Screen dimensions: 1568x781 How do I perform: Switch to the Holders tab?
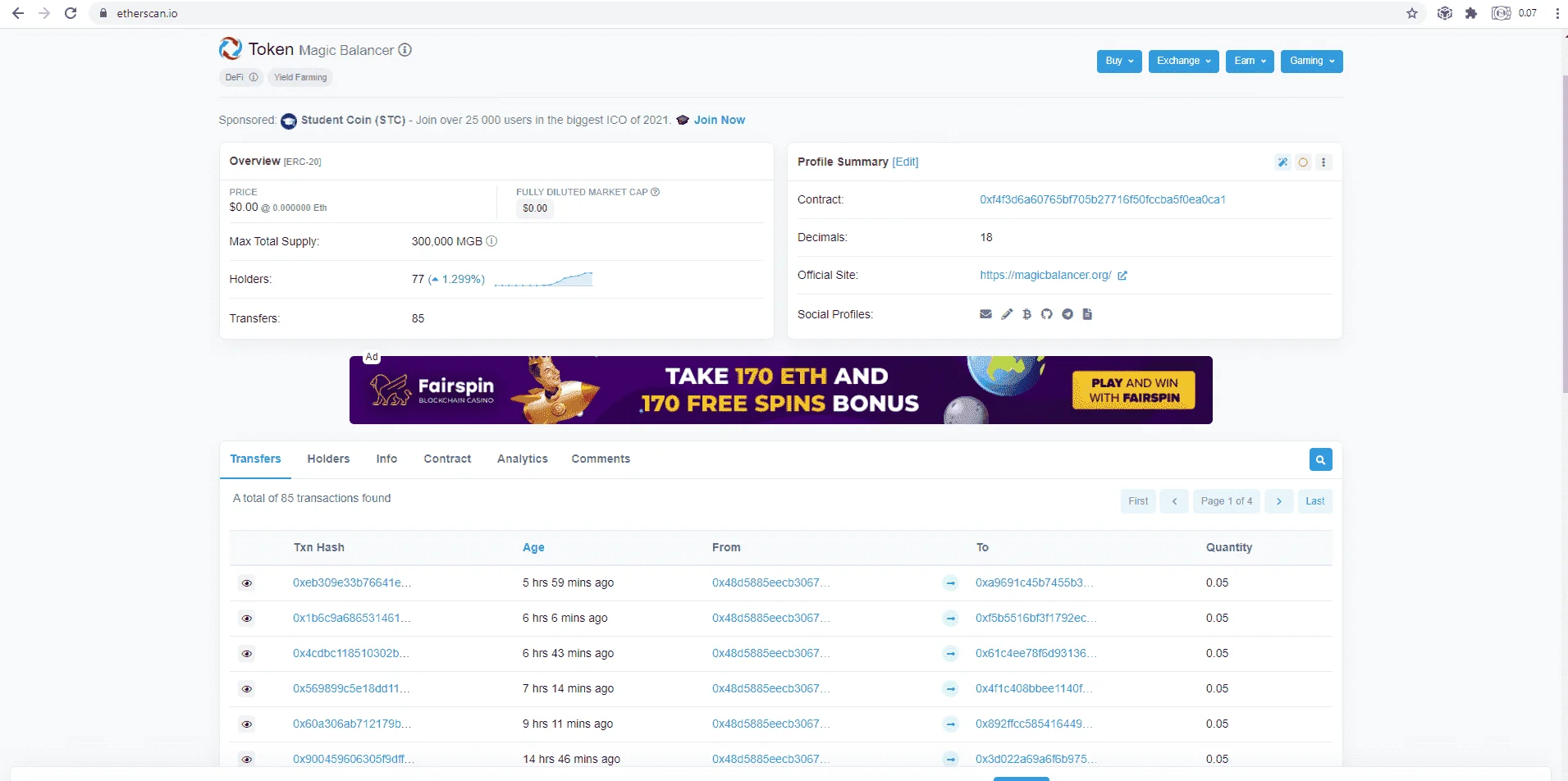328,459
